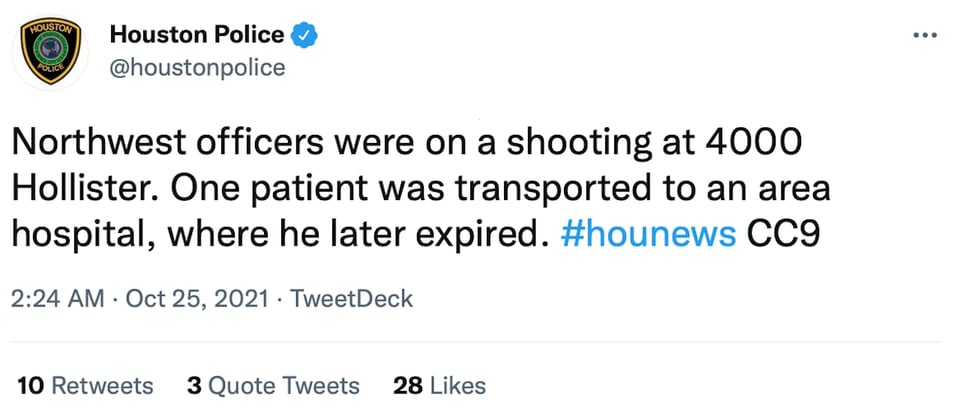The image size is (960, 412).
Task: Click the Houston Police badge avatar
Action: tap(50, 51)
